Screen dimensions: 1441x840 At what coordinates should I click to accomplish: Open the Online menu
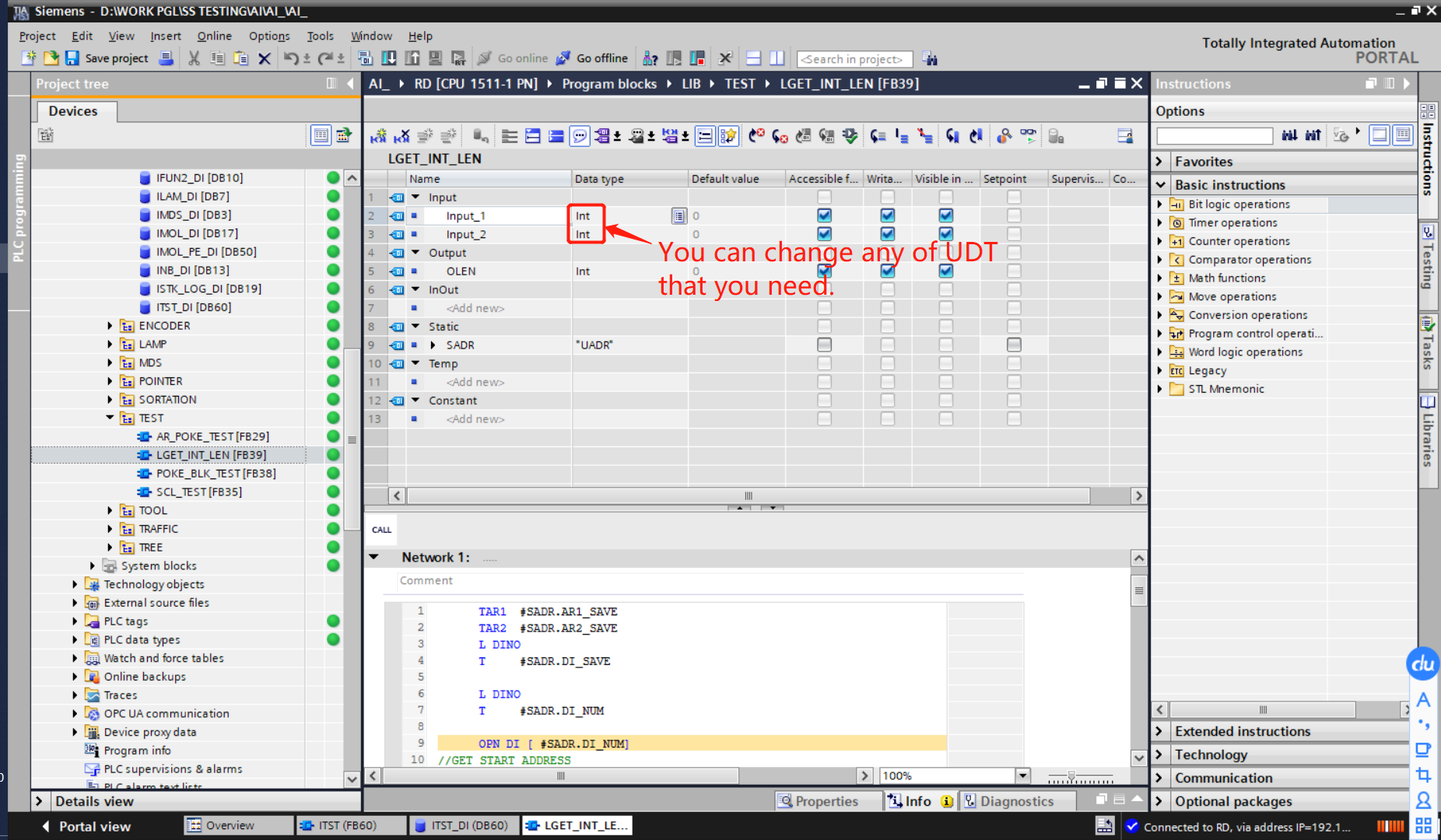pos(214,36)
